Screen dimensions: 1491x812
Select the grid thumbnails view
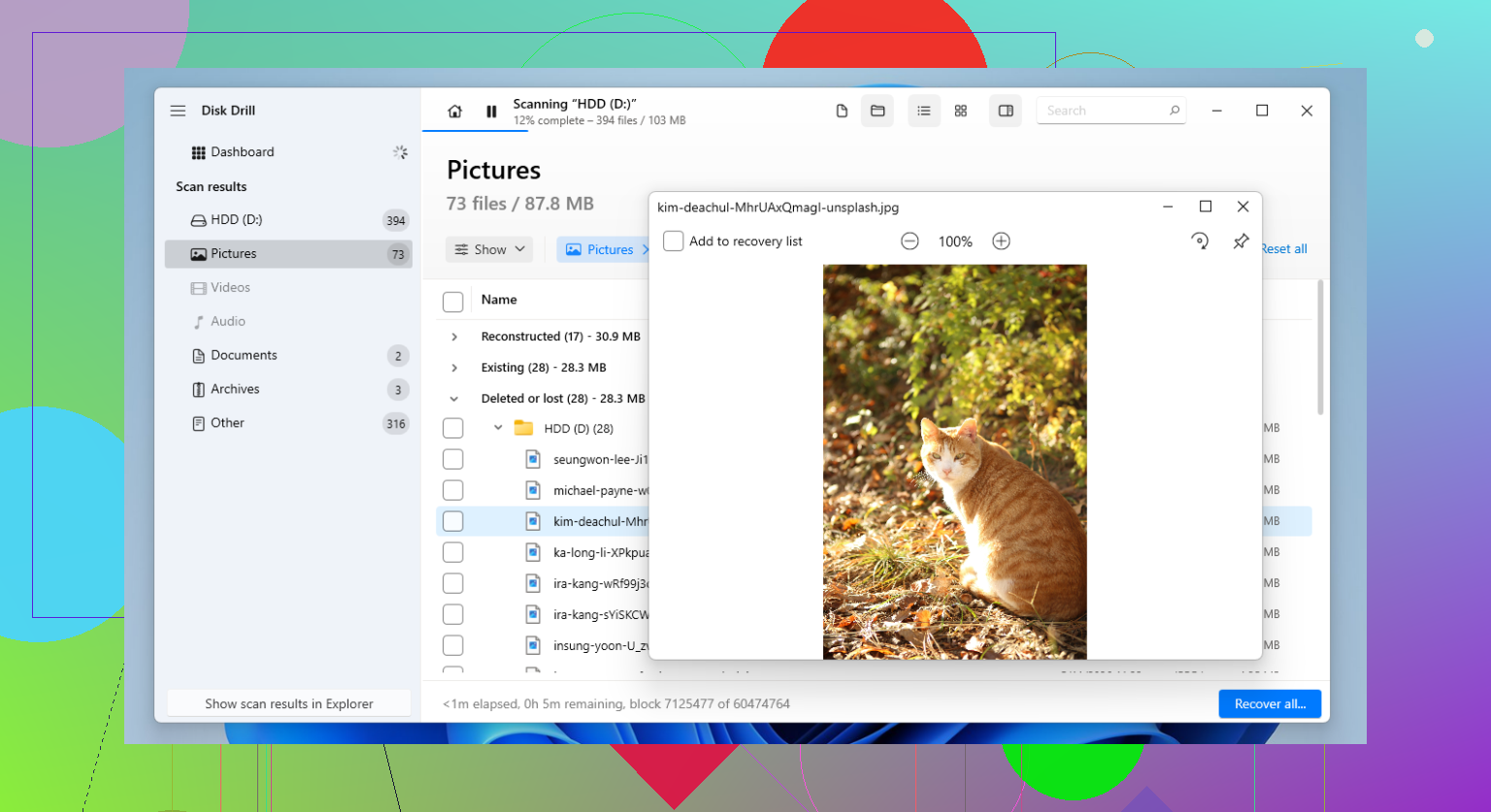click(x=961, y=112)
